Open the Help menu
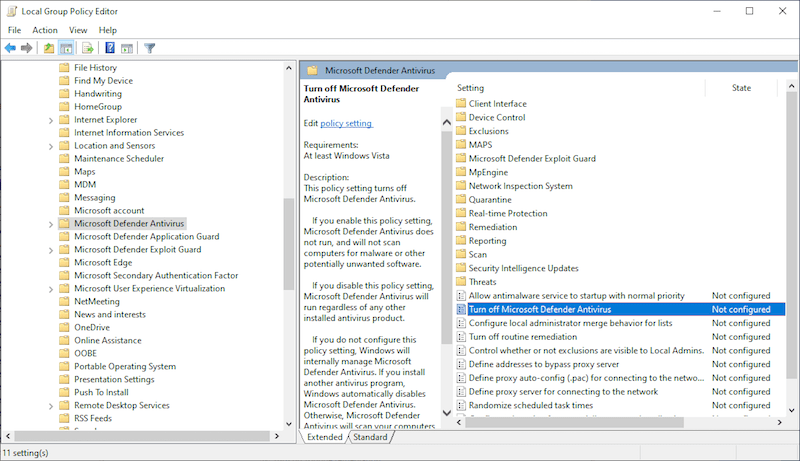This screenshot has width=800, height=461. coord(108,30)
